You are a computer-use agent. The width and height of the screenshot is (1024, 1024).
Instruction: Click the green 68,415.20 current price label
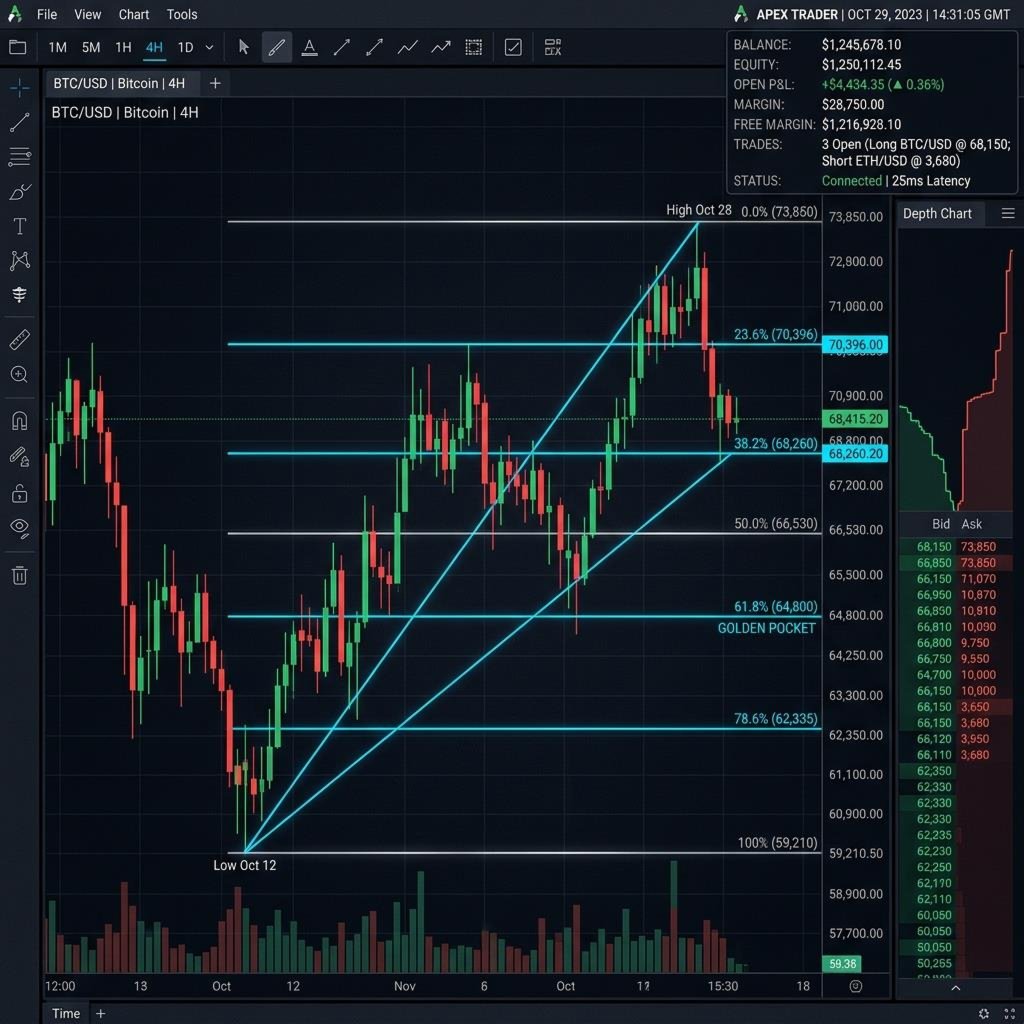855,419
